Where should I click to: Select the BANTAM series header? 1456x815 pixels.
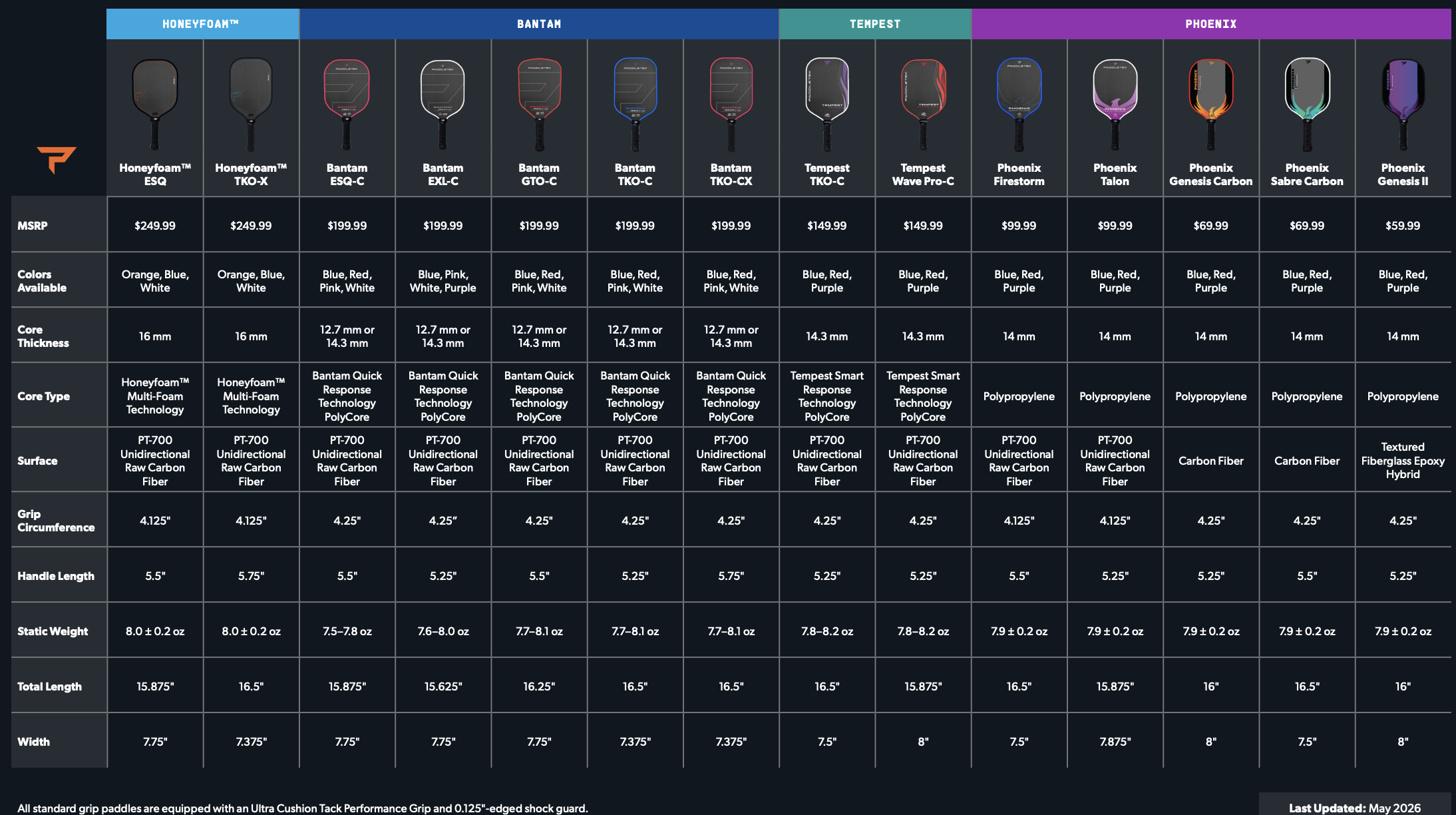click(x=539, y=24)
